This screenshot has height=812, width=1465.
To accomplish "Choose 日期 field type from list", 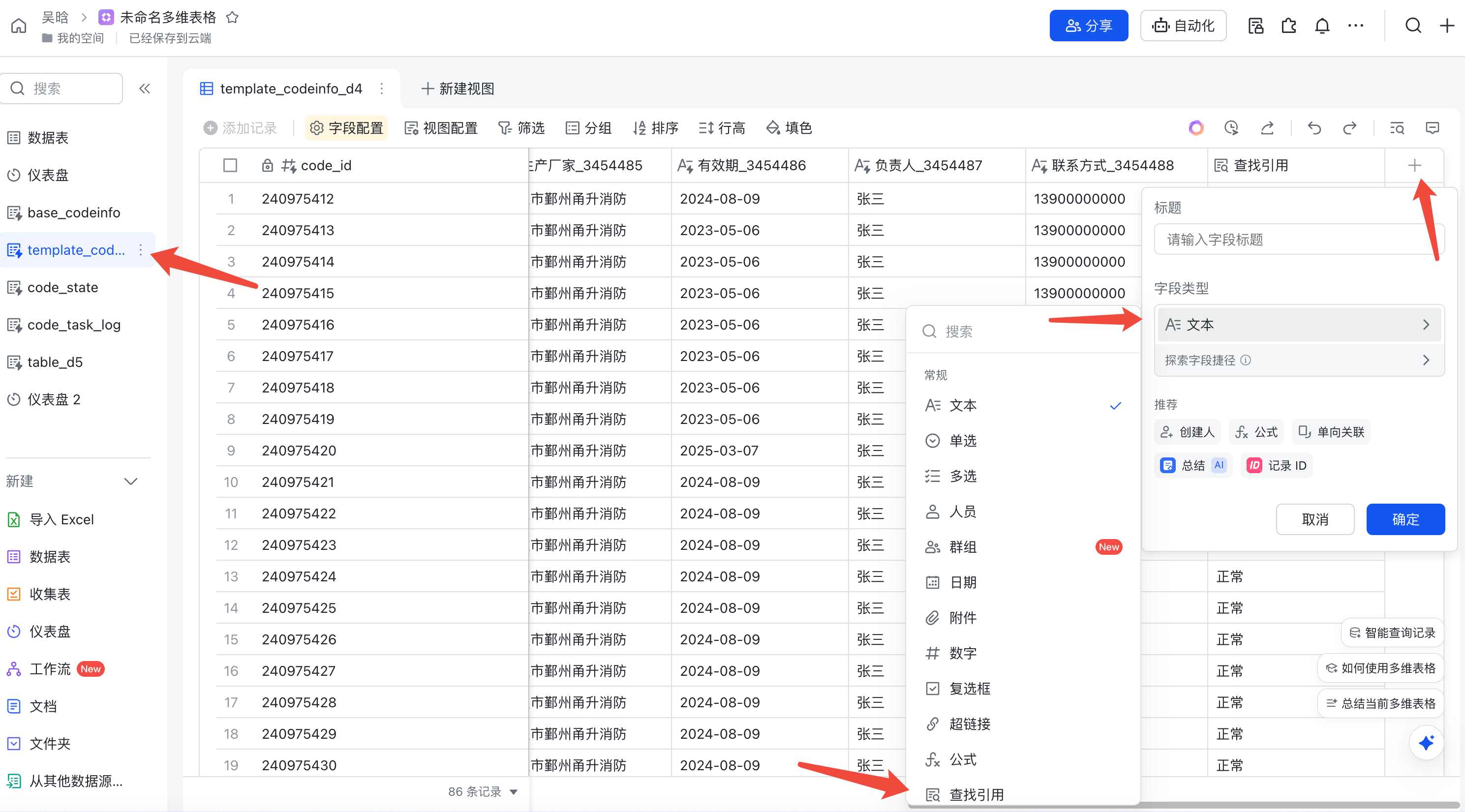I will 1023,582.
